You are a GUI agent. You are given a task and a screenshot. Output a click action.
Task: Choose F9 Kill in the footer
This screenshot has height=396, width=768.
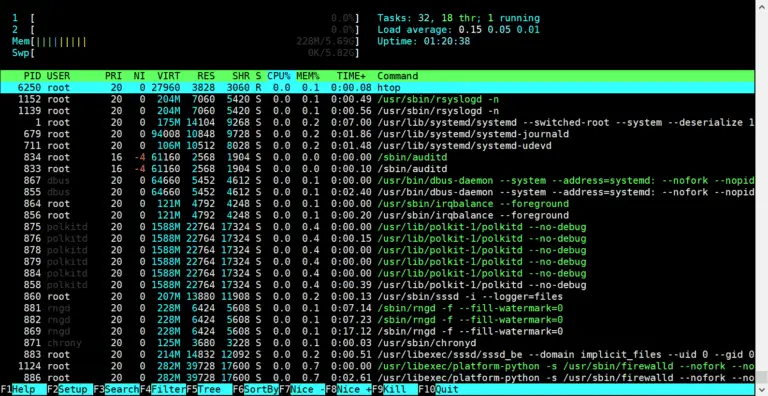click(395, 390)
